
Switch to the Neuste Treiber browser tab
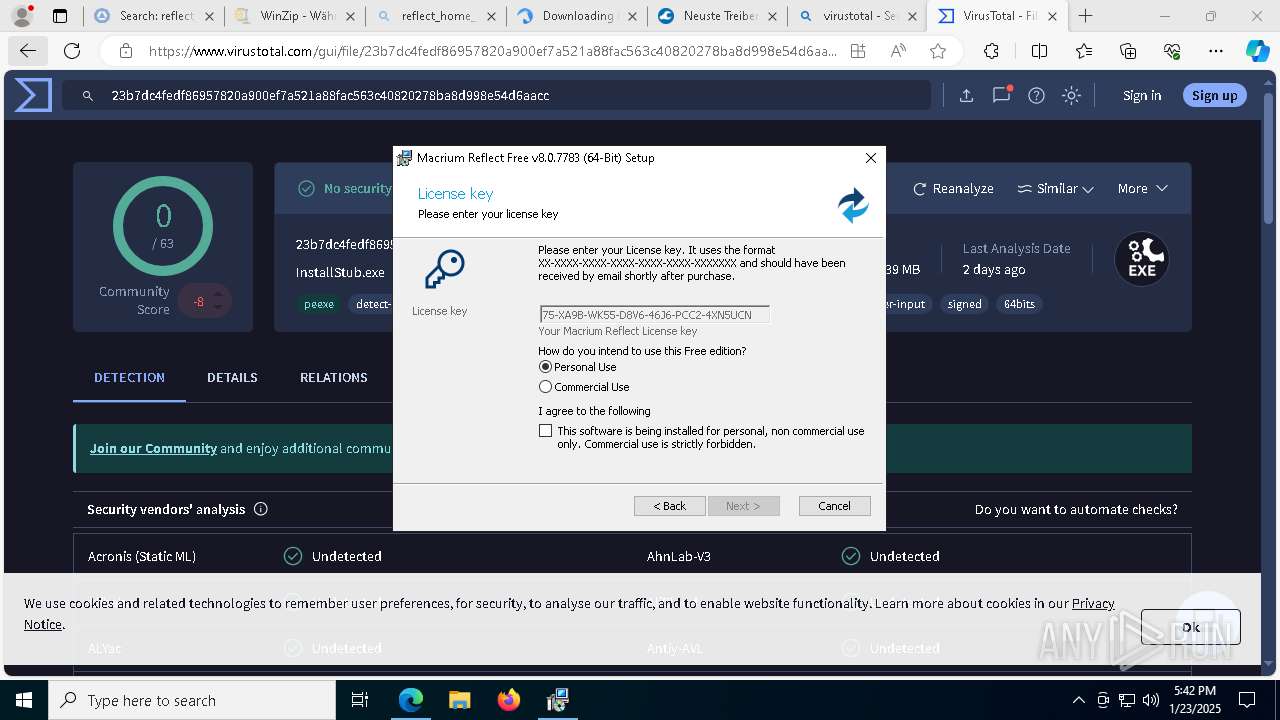click(x=716, y=16)
